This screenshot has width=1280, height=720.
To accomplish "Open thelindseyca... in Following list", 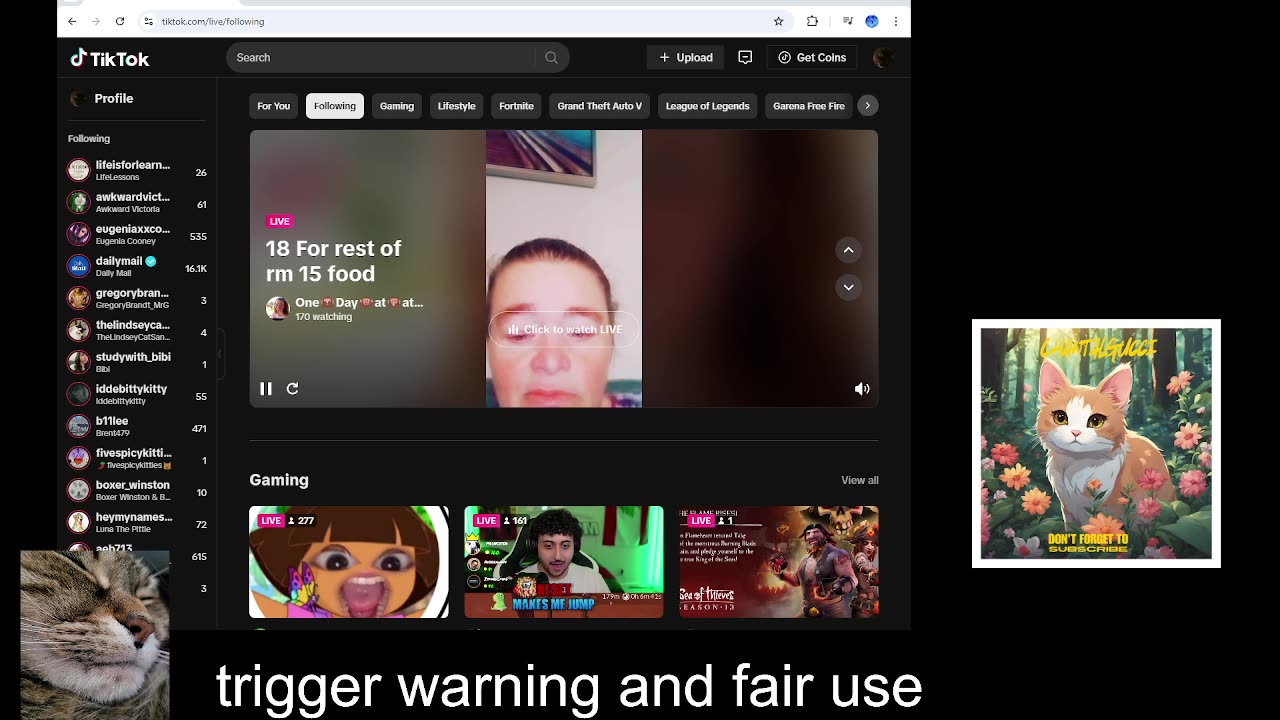I will pyautogui.click(x=137, y=332).
